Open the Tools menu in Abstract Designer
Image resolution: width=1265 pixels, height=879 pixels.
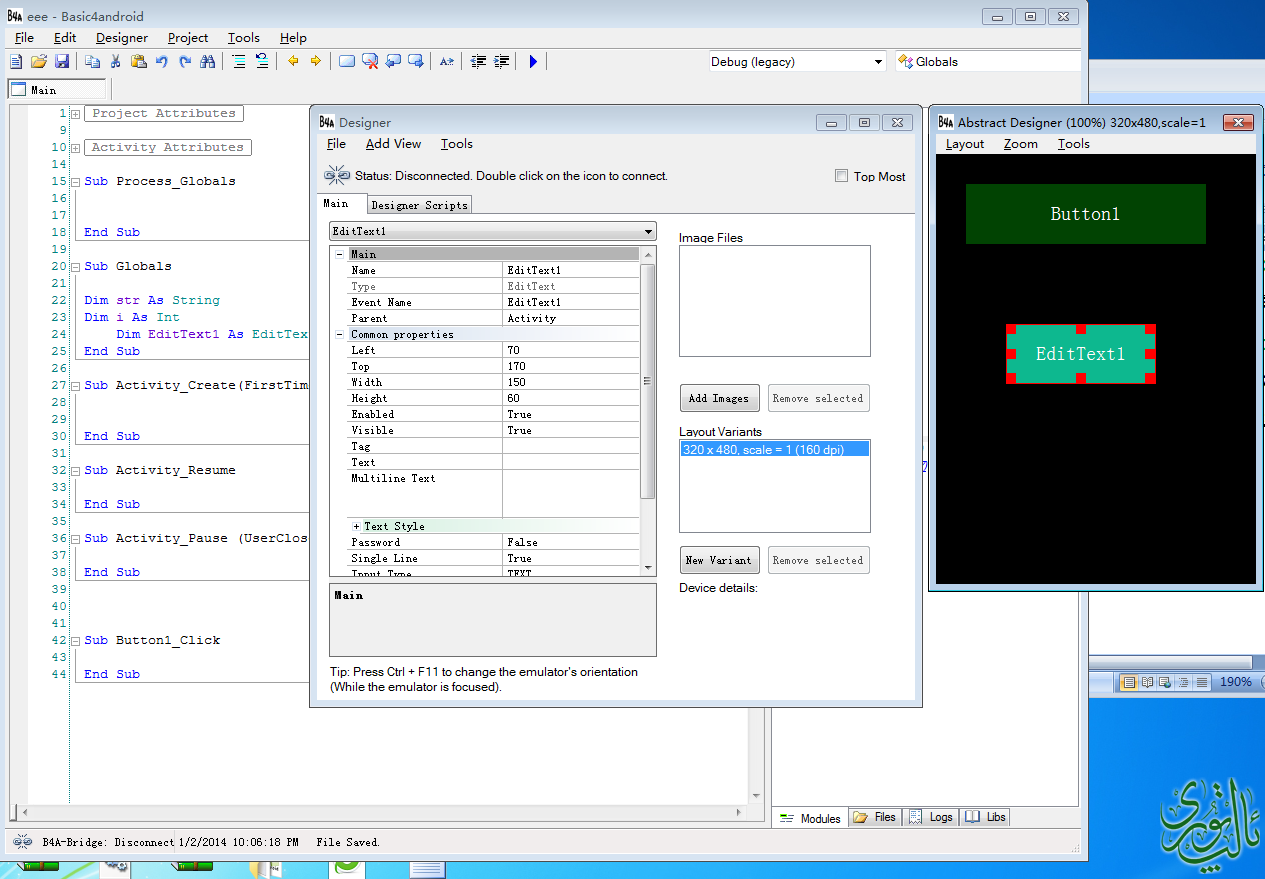click(x=1073, y=144)
